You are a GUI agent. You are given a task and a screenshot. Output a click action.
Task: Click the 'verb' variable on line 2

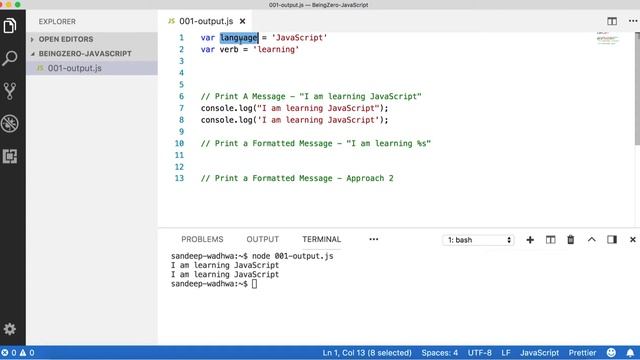click(229, 49)
